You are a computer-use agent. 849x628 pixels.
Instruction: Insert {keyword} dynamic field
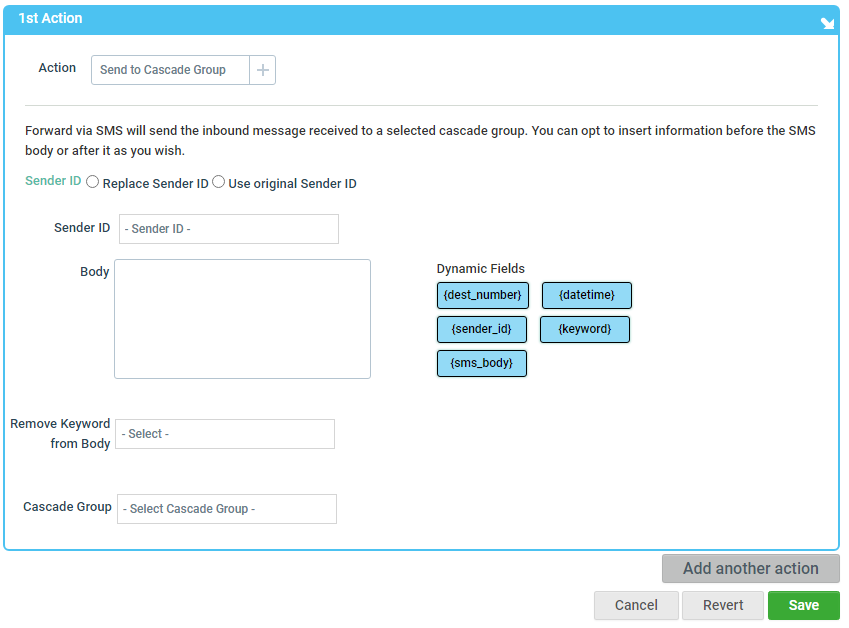click(585, 329)
